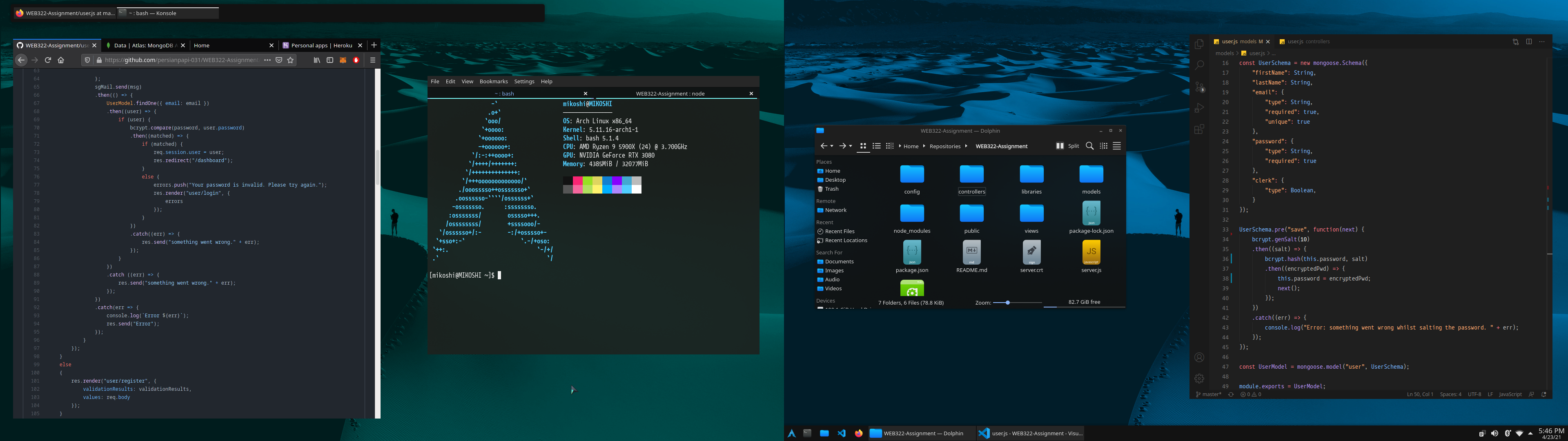The image size is (1568, 441).
Task: Toggle Dolphin to detailed list view
Action: click(x=877, y=146)
